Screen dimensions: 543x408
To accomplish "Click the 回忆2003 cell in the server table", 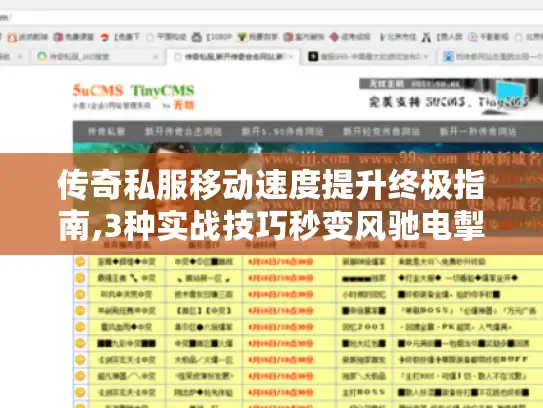I will pos(364,327).
